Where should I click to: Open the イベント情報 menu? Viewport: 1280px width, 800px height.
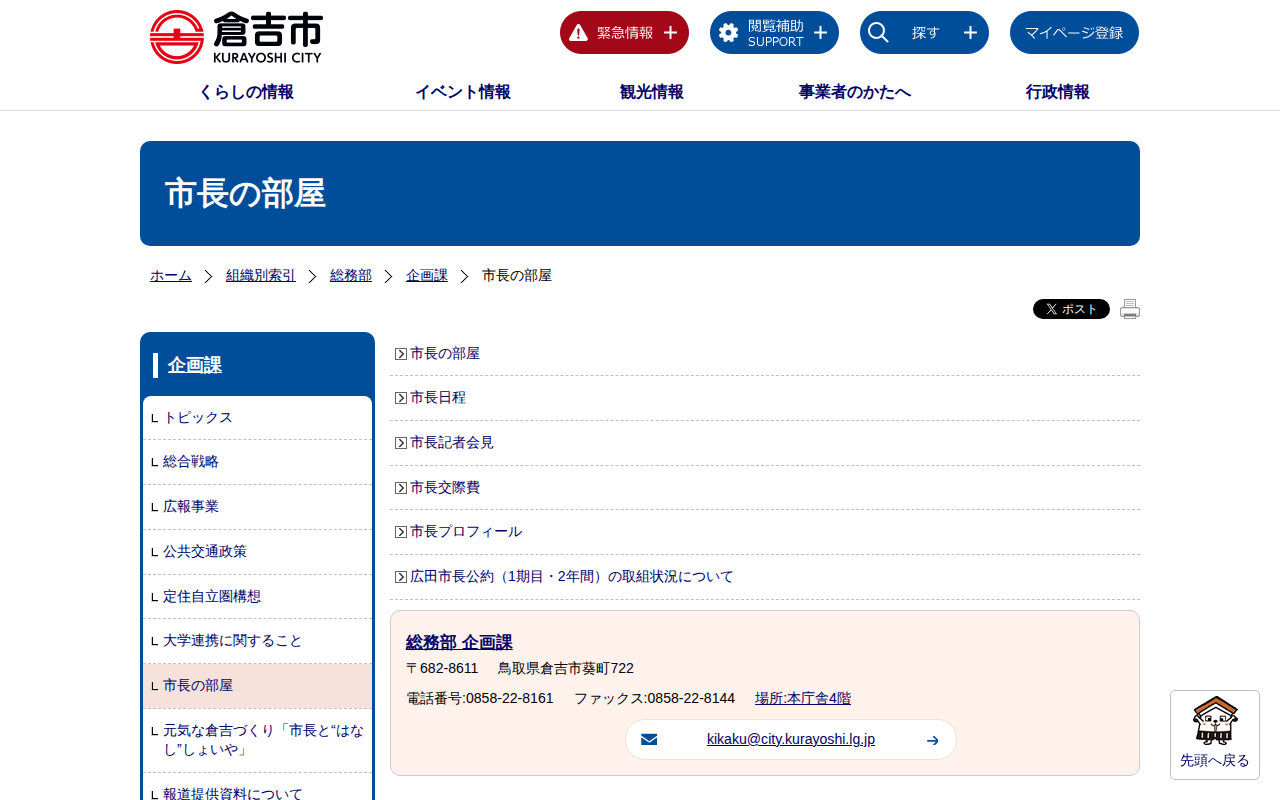tap(463, 92)
